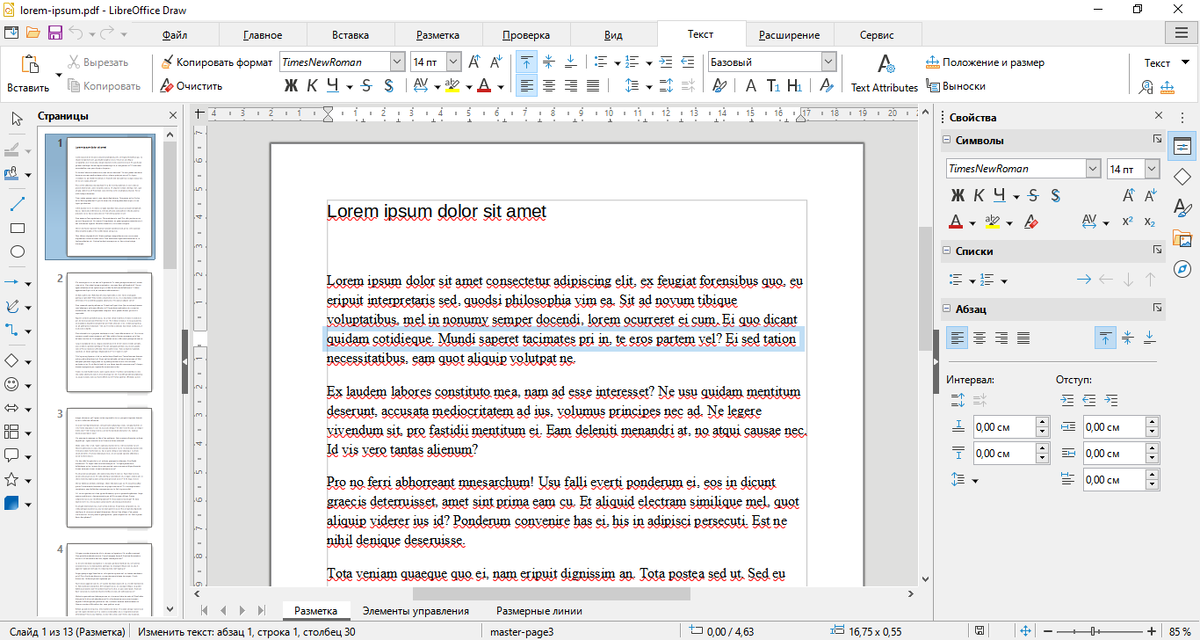Click the font color red A in ribbon
Screen dimensions: 1200x640
484,86
